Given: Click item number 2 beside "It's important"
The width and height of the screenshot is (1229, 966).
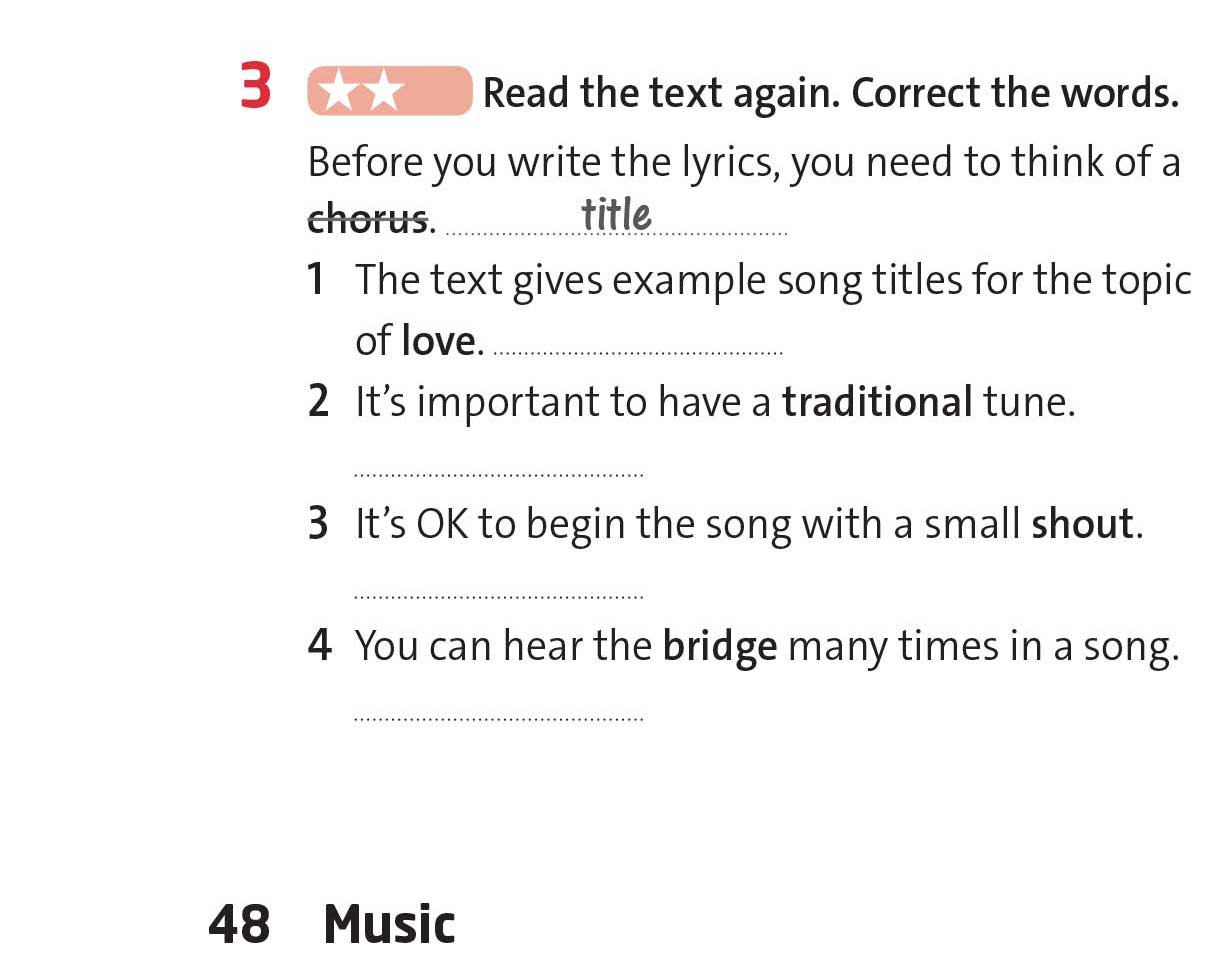Looking at the screenshot, I should tap(318, 402).
